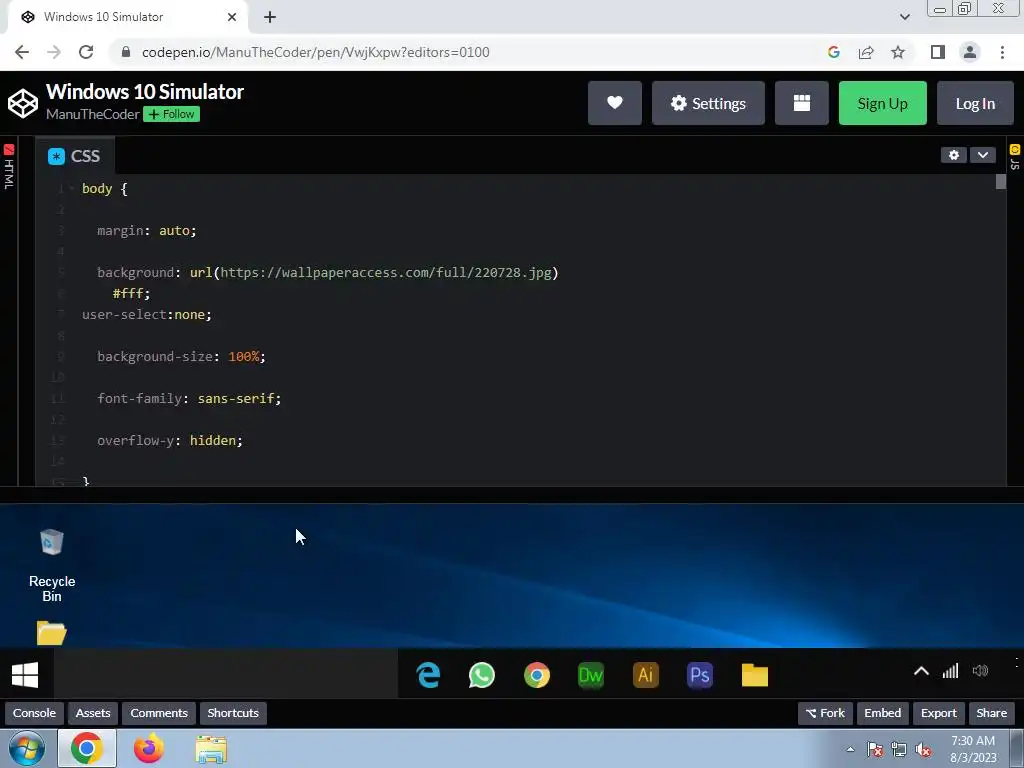Viewport: 1024px width, 768px height.
Task: Open Windows Explorer from host taskbar
Action: (211, 748)
